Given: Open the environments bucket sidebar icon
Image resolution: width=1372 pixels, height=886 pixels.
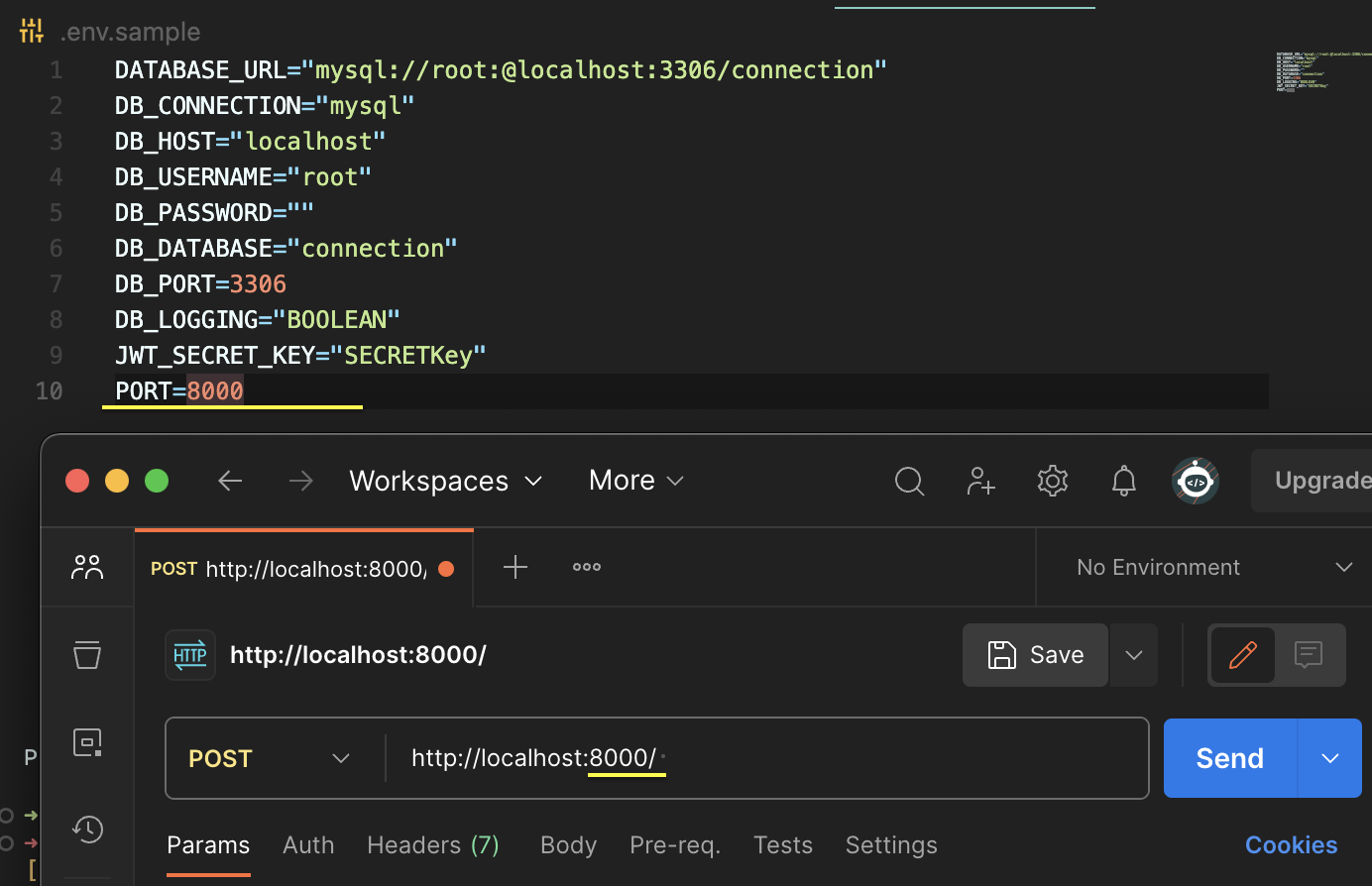Looking at the screenshot, I should [x=87, y=654].
